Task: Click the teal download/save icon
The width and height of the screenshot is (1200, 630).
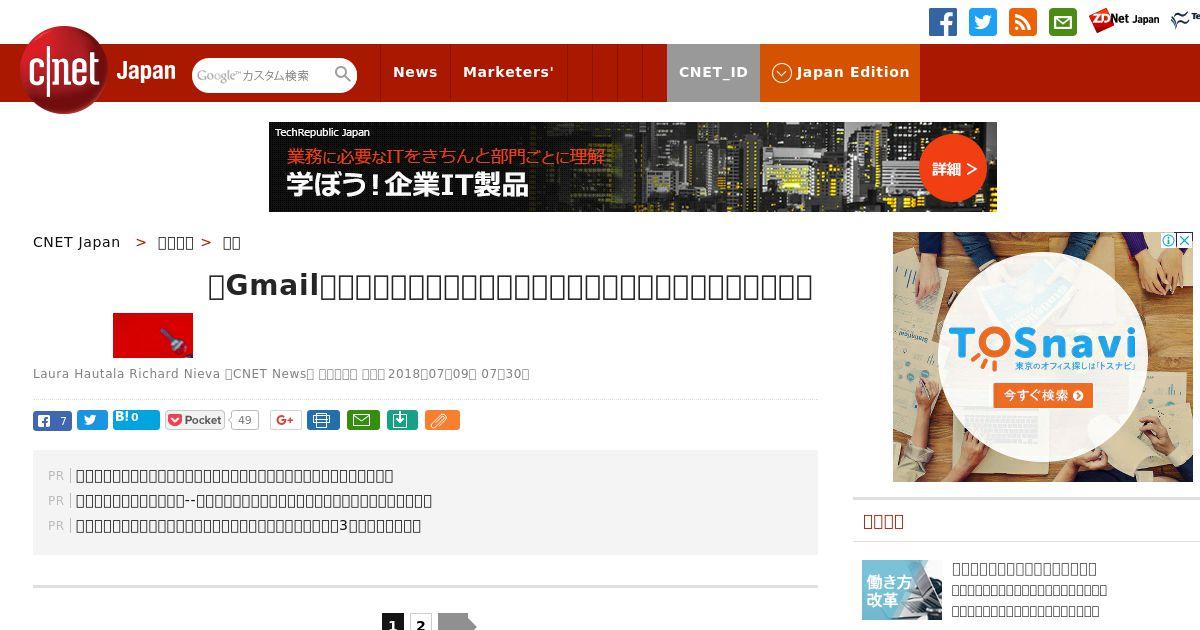Action: [402, 420]
